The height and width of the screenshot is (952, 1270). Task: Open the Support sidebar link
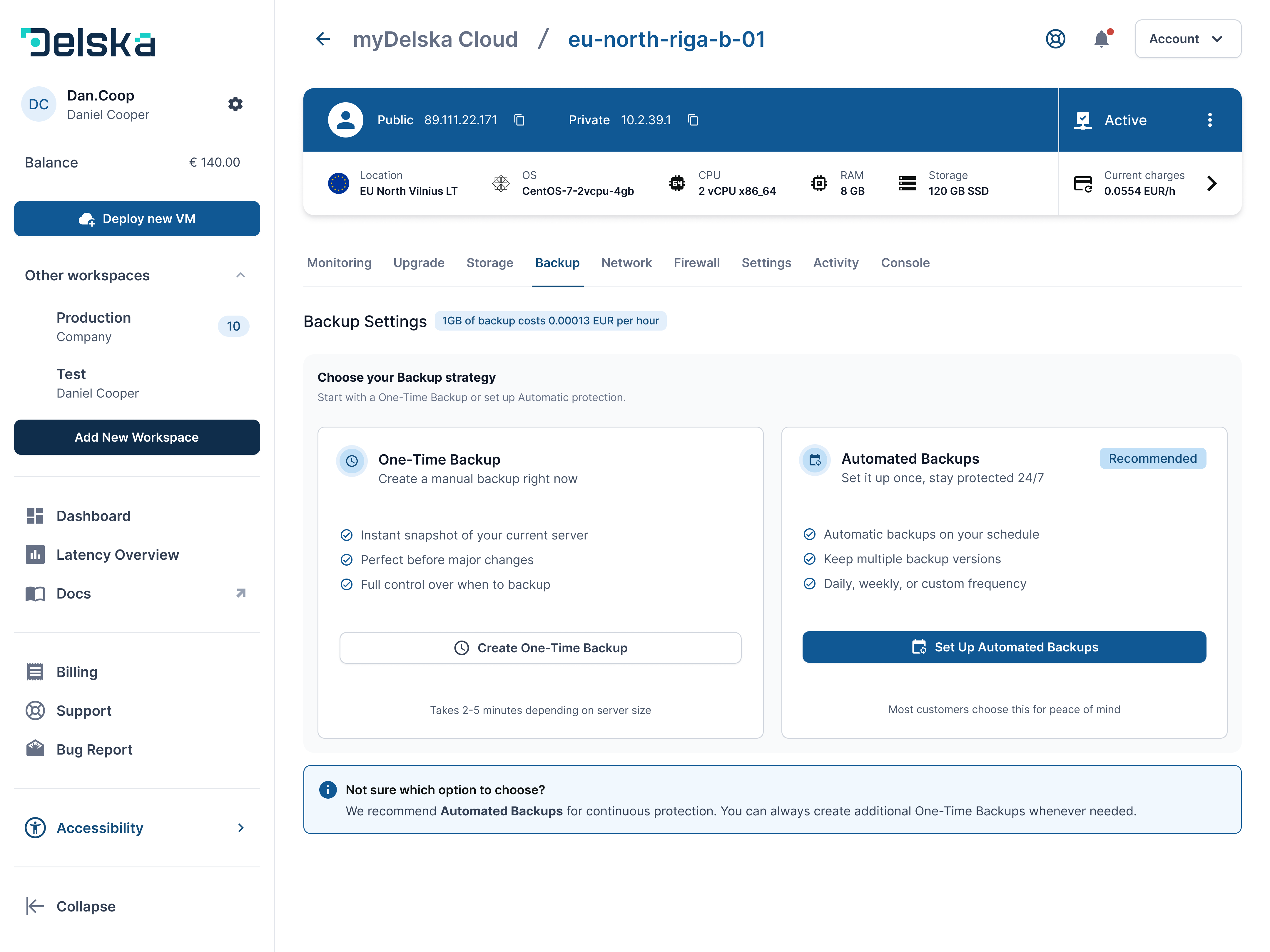(68, 710)
